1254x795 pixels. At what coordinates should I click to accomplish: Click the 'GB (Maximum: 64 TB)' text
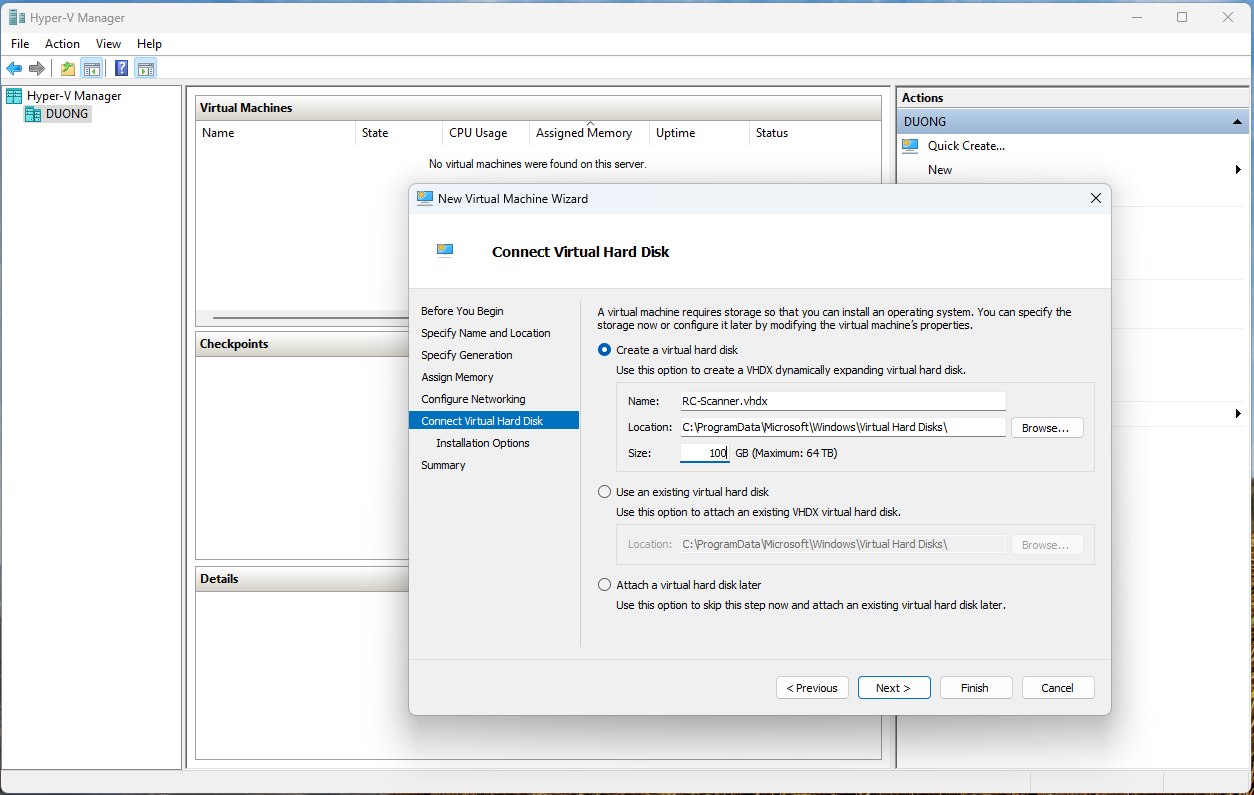click(x=786, y=453)
